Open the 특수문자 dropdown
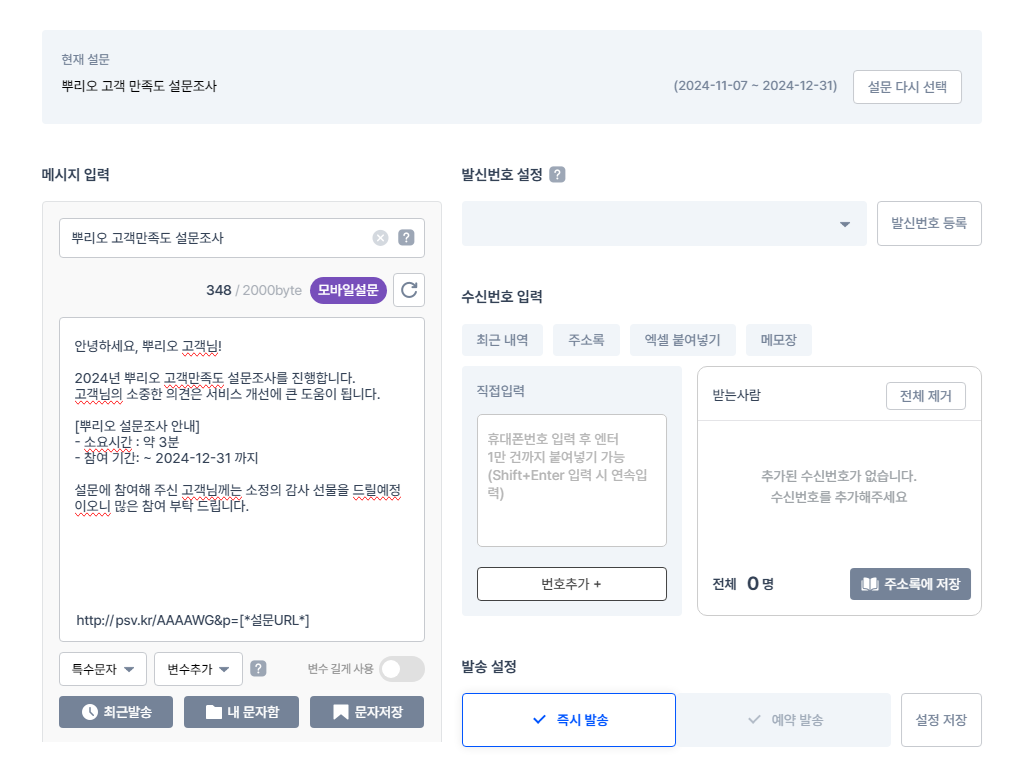Viewport: 1027px width, 767px height. pyautogui.click(x=103, y=669)
